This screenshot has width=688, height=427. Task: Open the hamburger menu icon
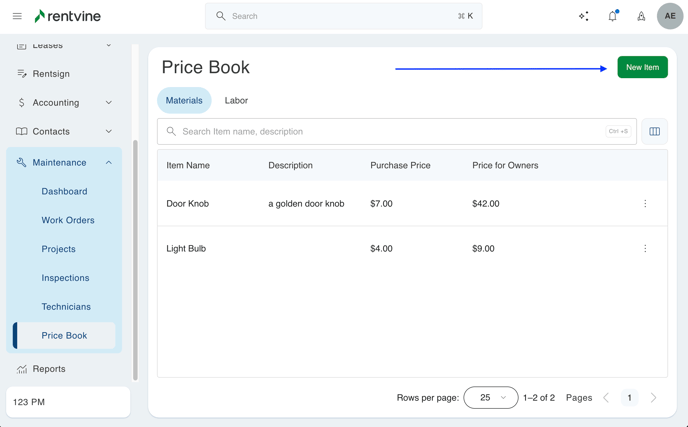tap(17, 16)
